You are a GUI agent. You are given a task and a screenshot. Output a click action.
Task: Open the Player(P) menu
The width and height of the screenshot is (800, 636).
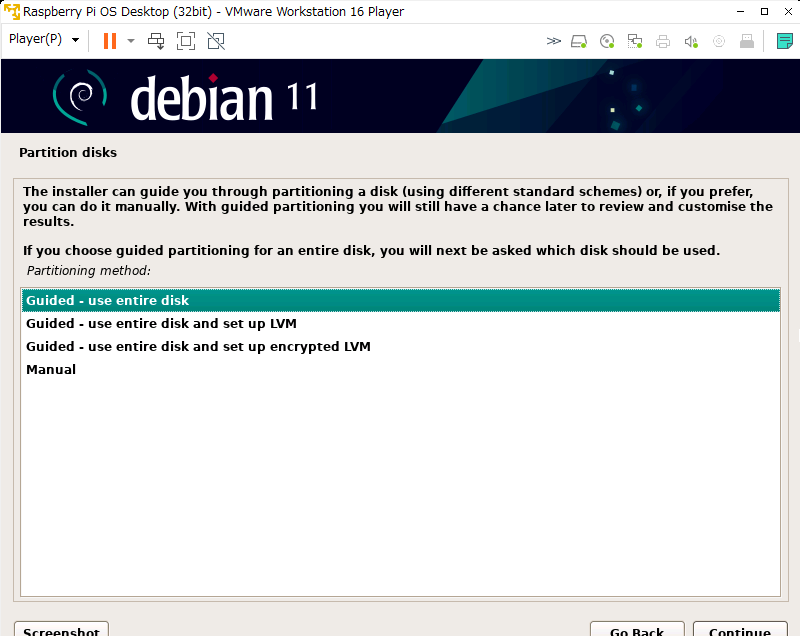click(x=44, y=39)
